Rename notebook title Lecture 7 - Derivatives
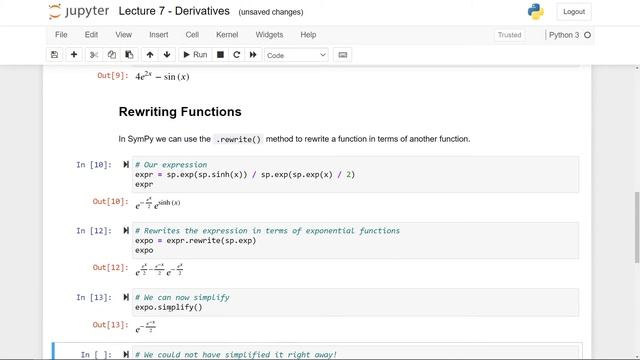Screen dimensions: 640x360 point(174,11)
